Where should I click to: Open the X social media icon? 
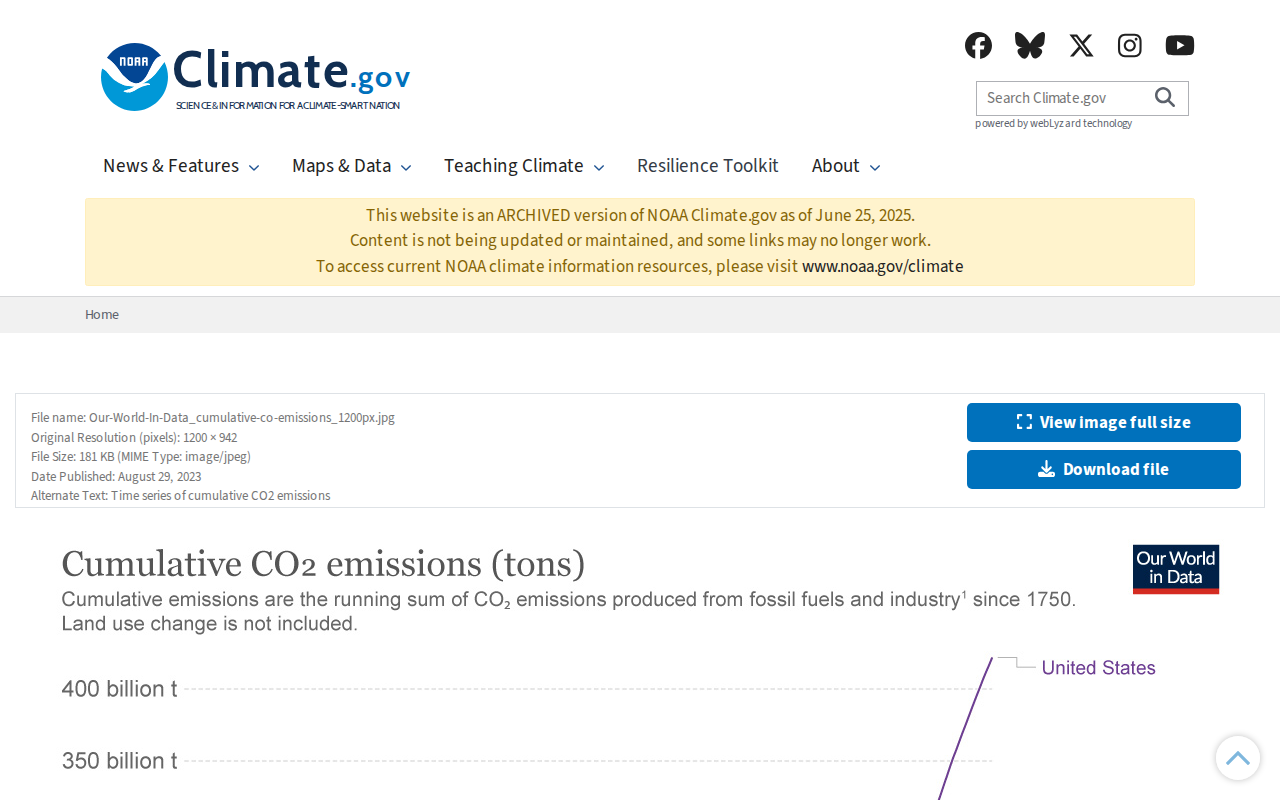click(x=1081, y=45)
